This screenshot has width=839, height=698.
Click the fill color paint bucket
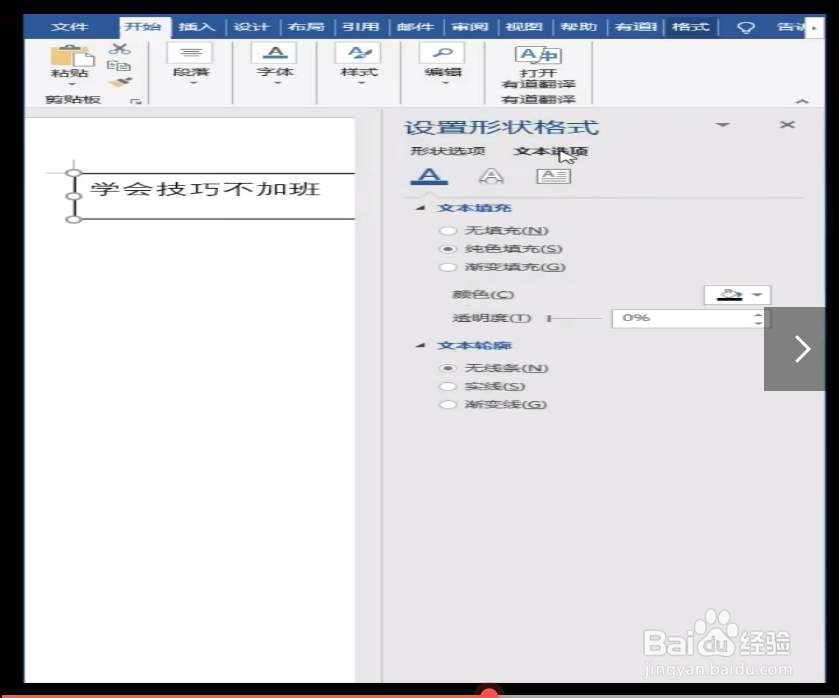click(x=730, y=295)
